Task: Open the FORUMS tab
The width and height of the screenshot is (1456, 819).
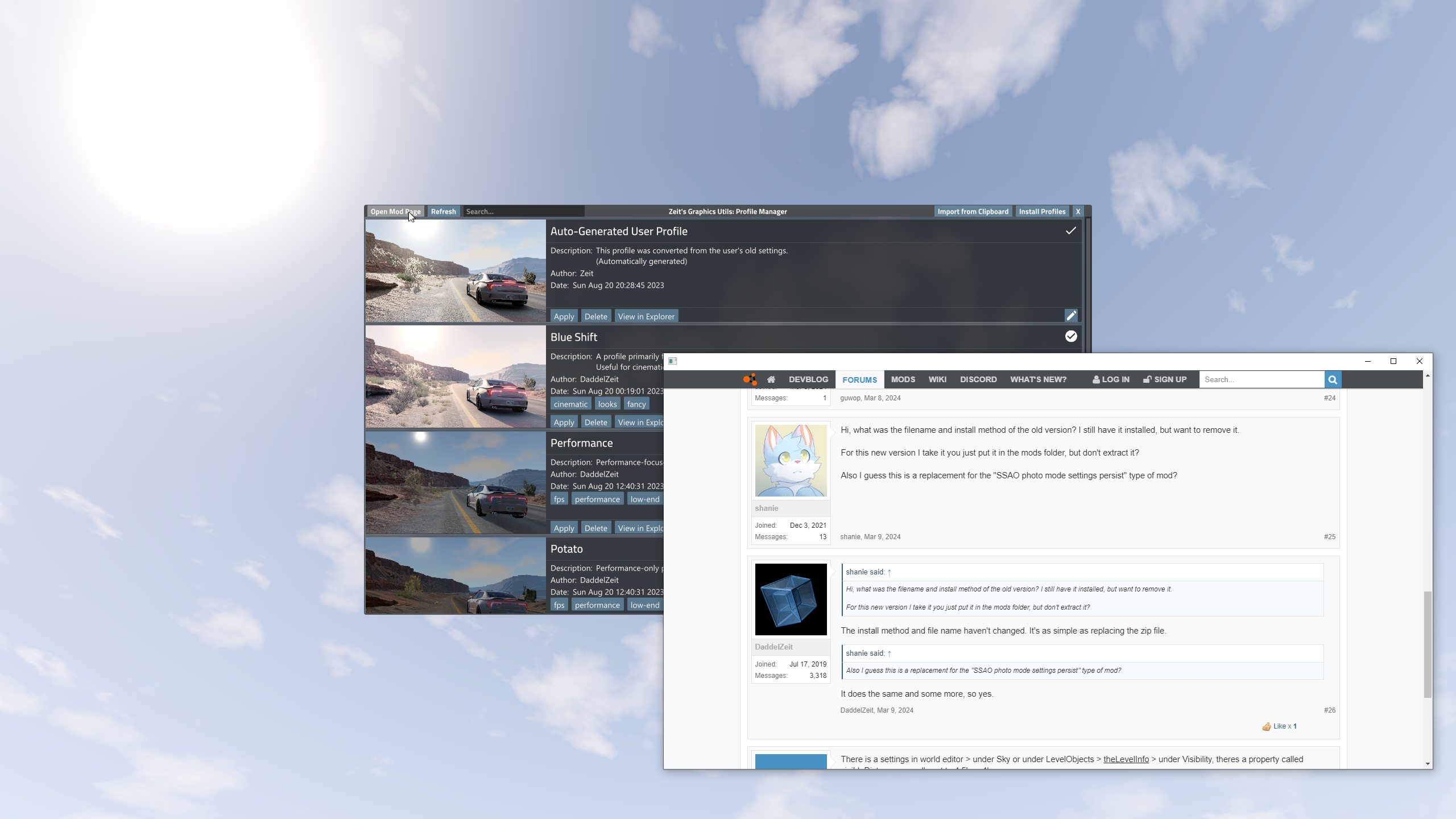Action: (x=859, y=379)
